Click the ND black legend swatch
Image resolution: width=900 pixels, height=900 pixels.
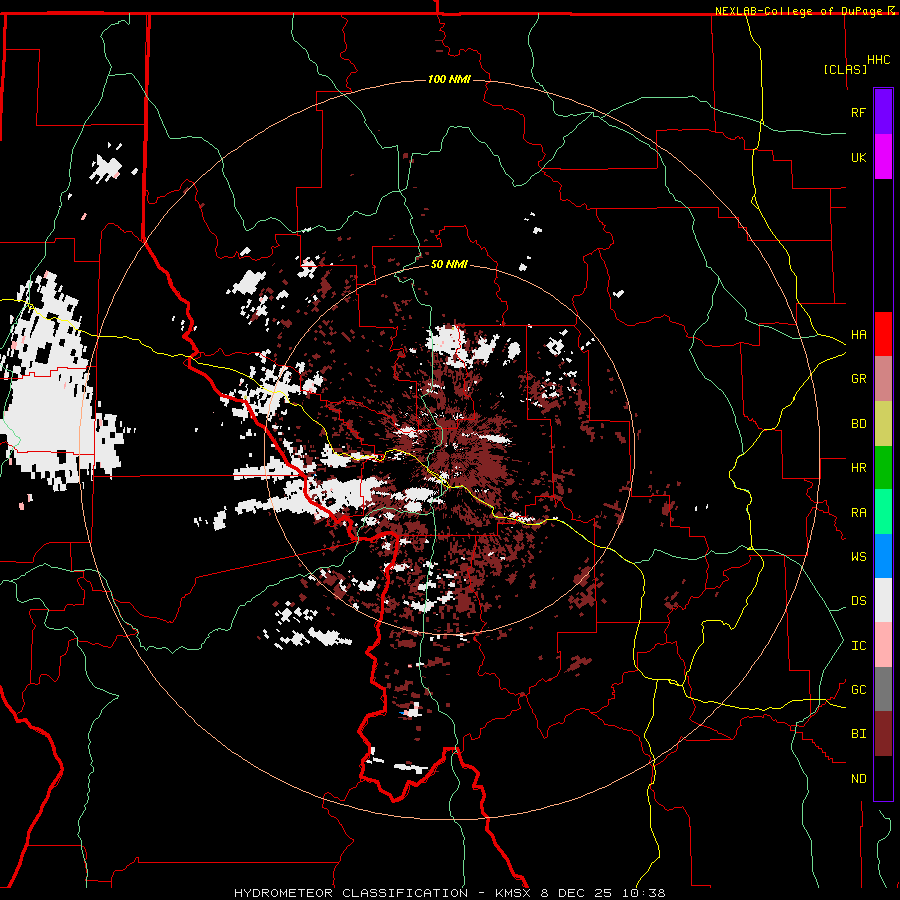pyautogui.click(x=883, y=778)
